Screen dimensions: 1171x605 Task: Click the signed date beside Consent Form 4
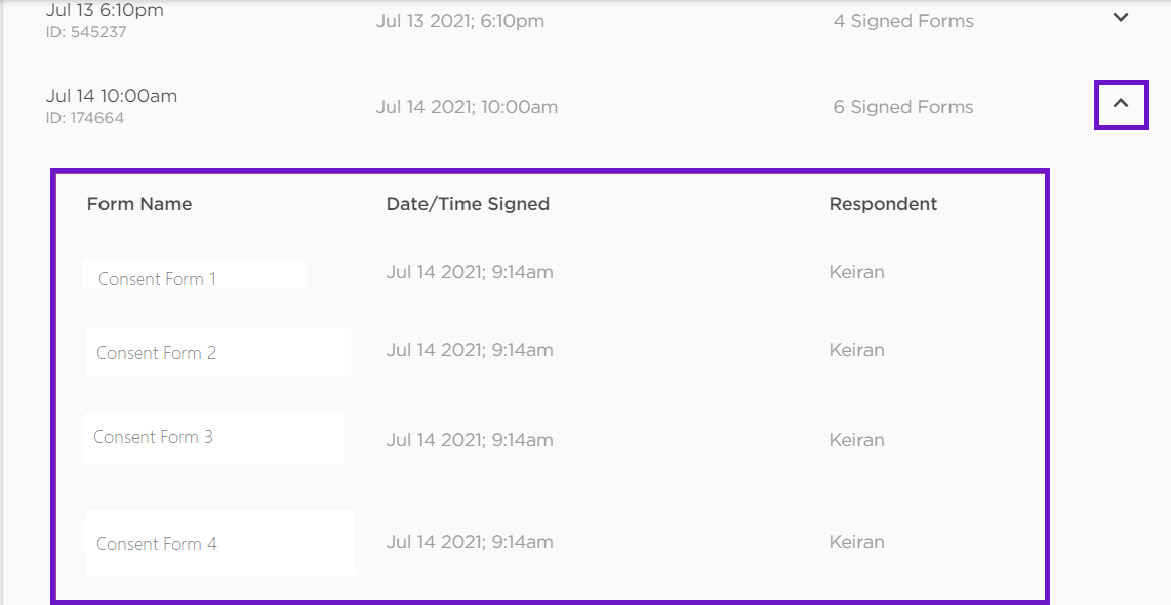(470, 542)
